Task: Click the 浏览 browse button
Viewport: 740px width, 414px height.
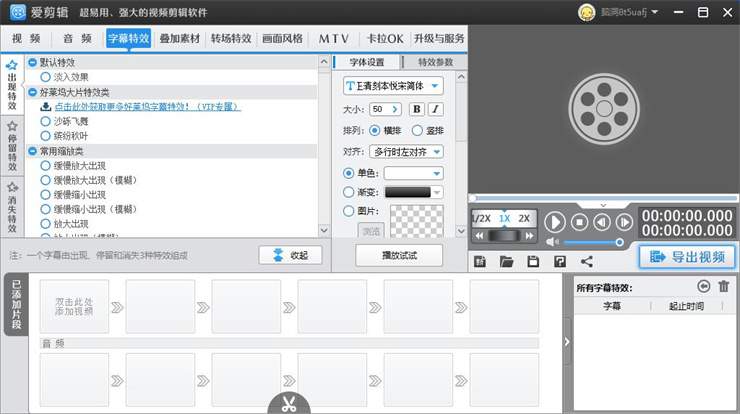Action: point(371,231)
